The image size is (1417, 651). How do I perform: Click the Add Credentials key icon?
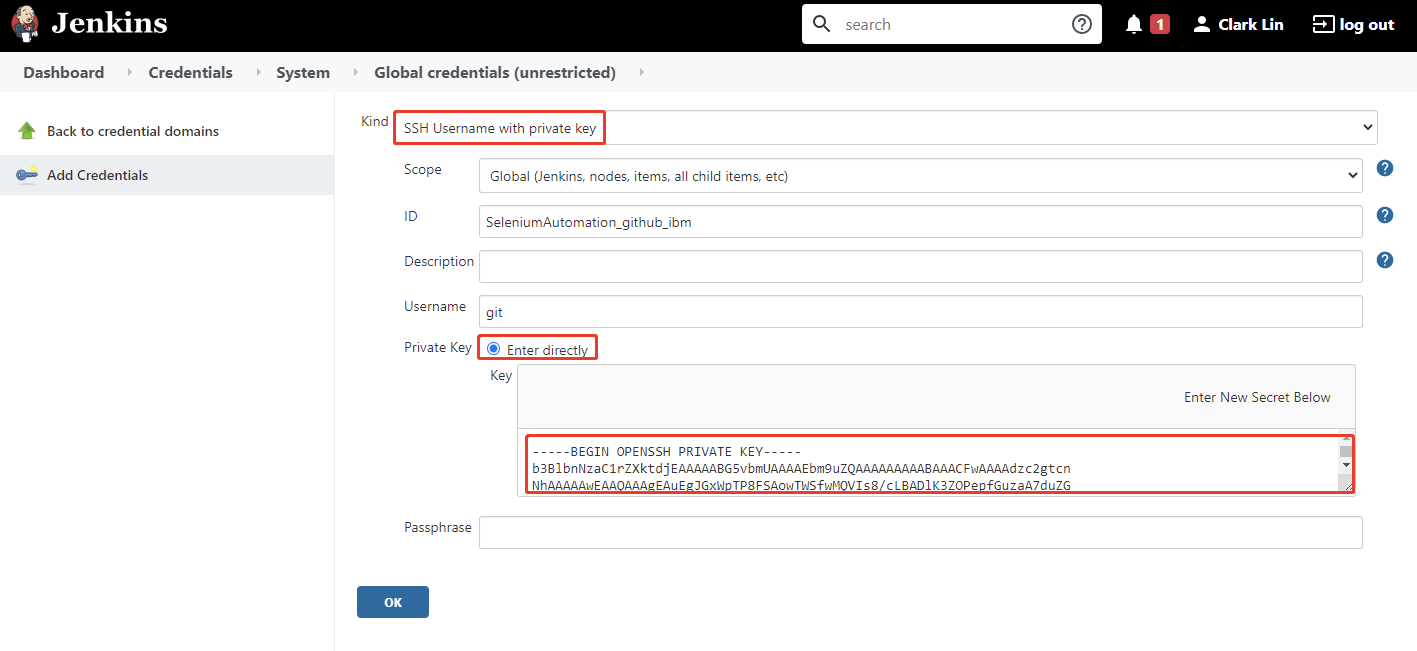(x=27, y=175)
